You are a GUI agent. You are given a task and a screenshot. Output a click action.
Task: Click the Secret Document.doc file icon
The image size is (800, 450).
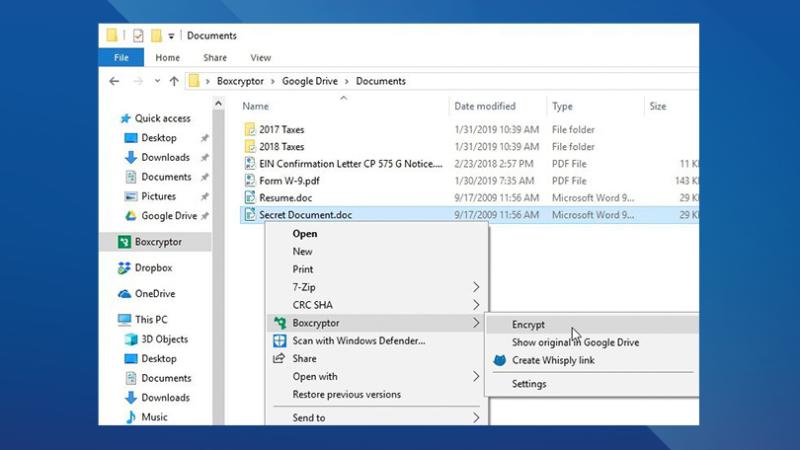click(x=249, y=215)
